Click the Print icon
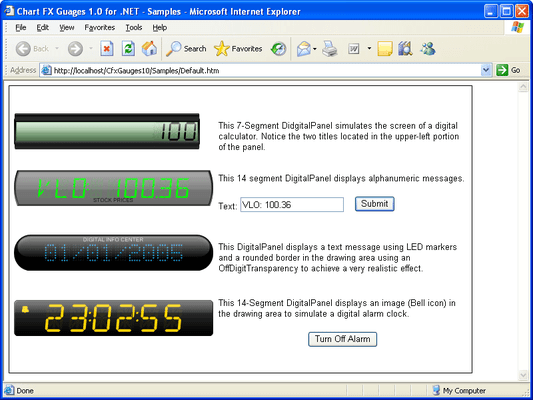The image size is (533, 400). 329,49
